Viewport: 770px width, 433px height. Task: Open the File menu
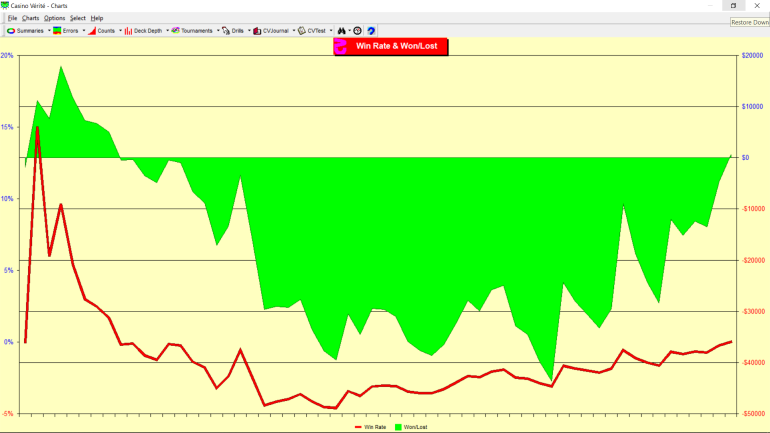12,18
